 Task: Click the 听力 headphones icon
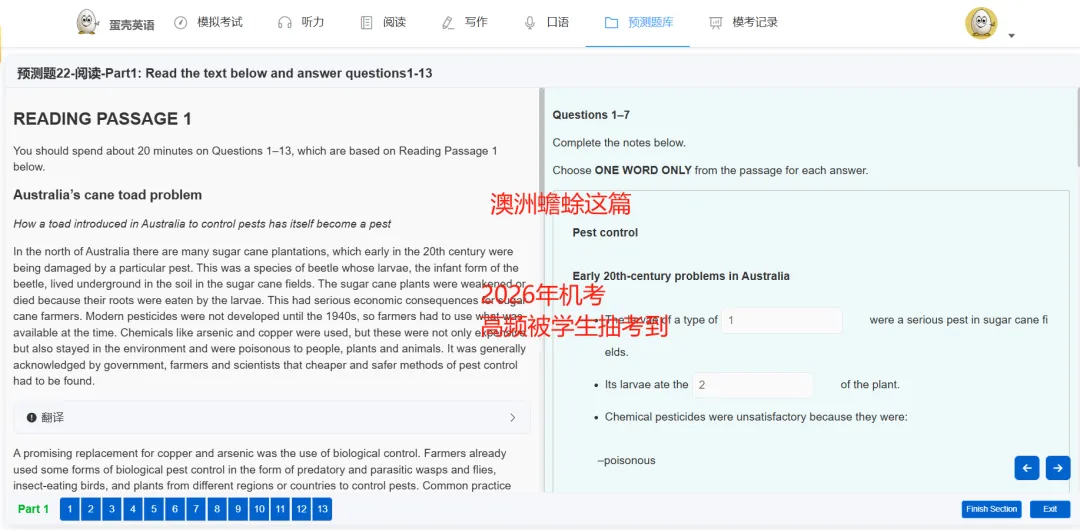284,23
